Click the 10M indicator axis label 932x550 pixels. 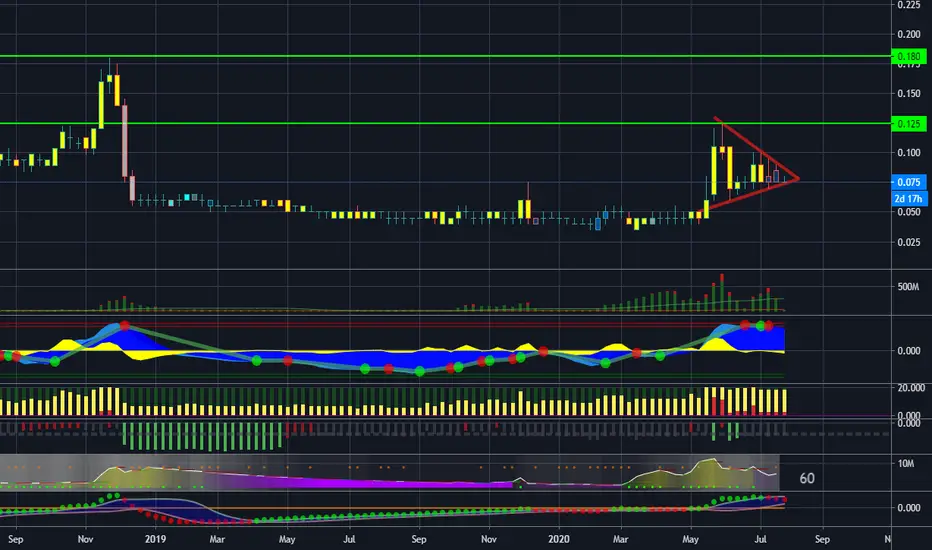coord(906,463)
